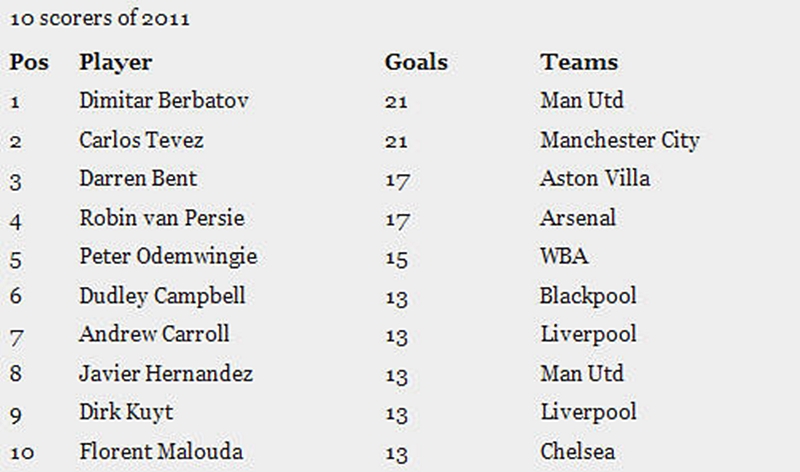Select Blackpool in Teams column

(x=588, y=296)
